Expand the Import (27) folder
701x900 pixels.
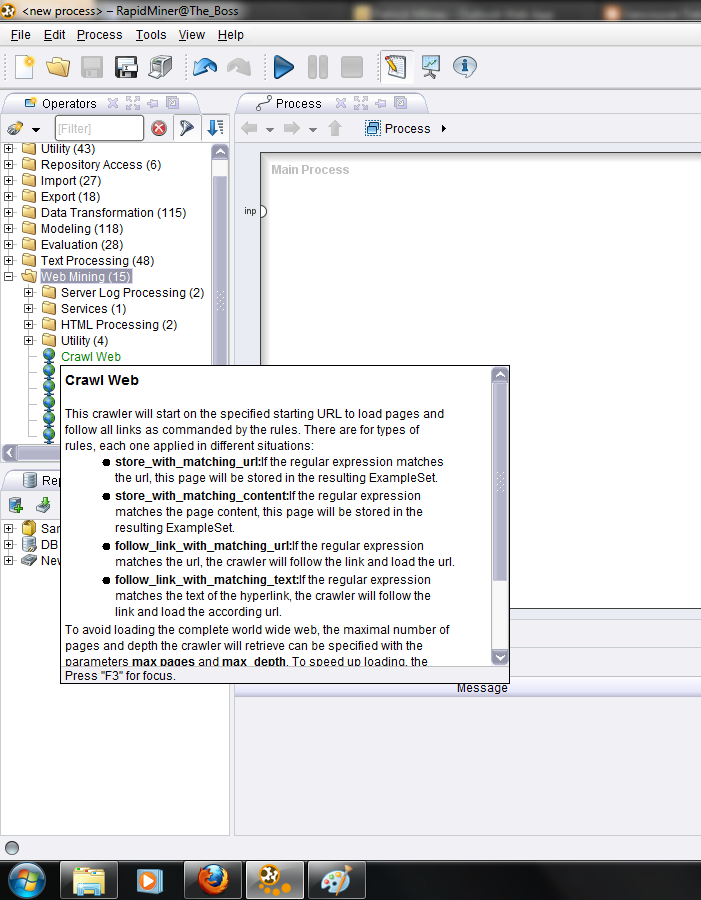click(9, 181)
